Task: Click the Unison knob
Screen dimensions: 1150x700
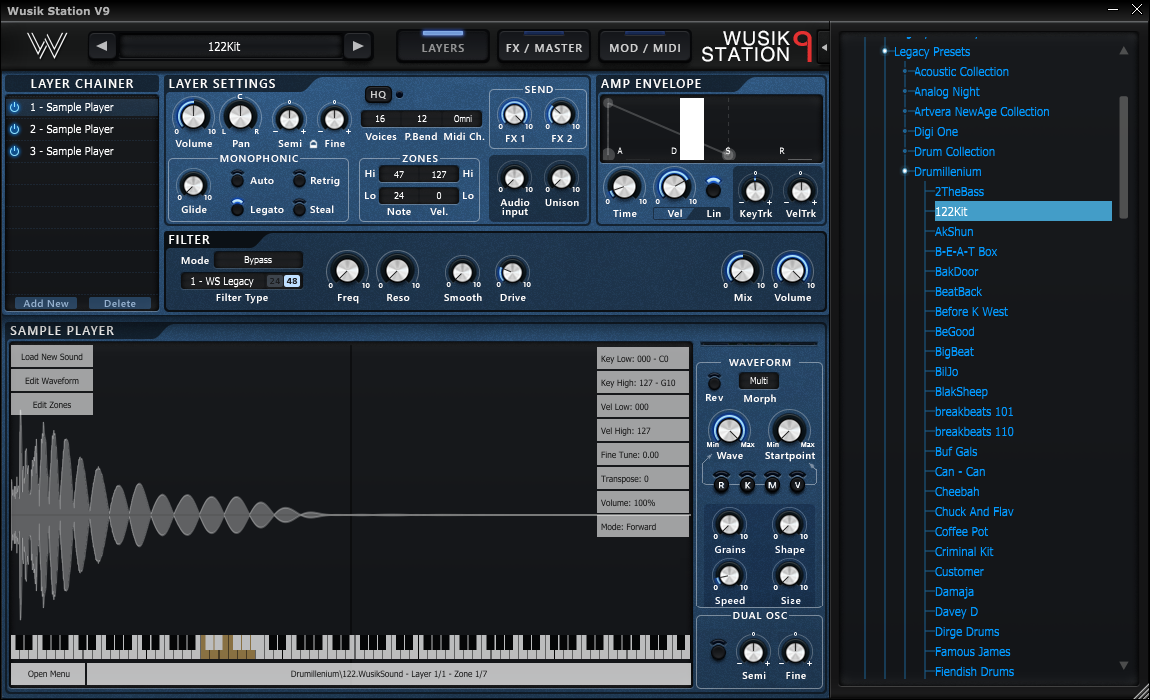Action: 561,178
